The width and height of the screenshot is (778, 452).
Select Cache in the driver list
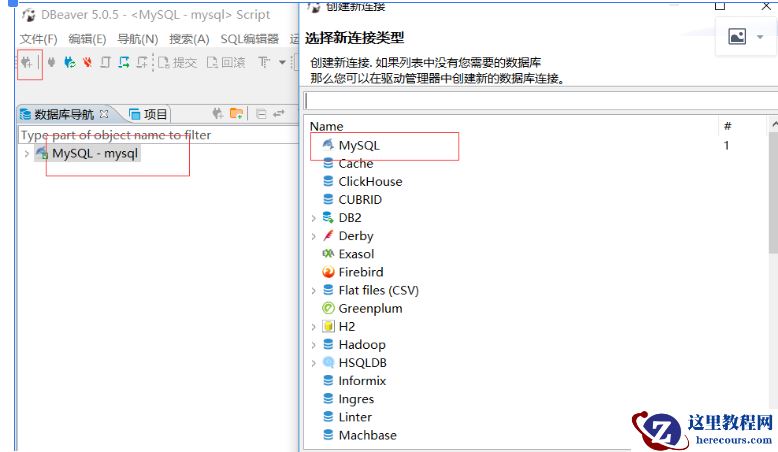(x=356, y=163)
